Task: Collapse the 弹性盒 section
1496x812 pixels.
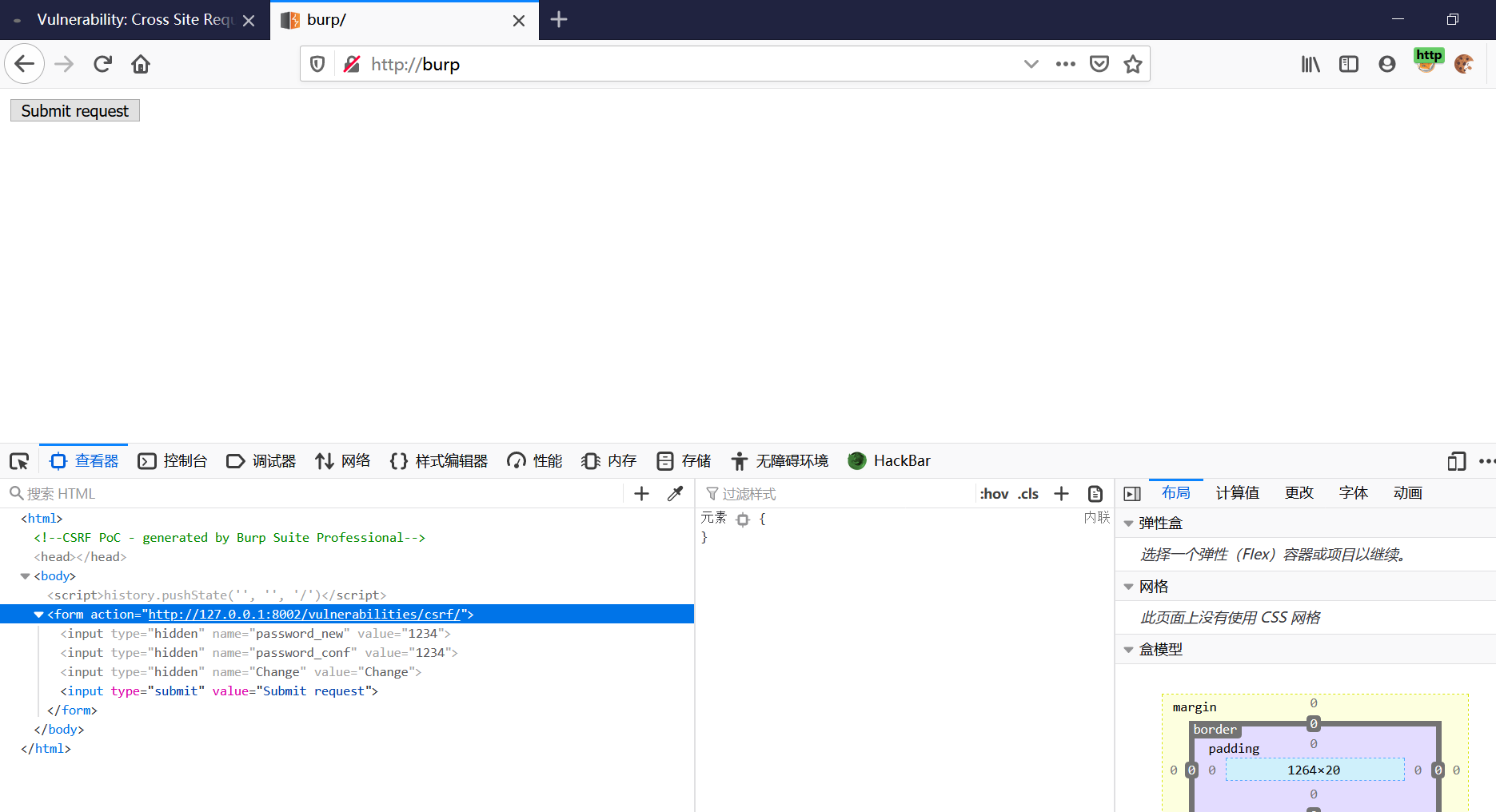Action: coord(1128,523)
